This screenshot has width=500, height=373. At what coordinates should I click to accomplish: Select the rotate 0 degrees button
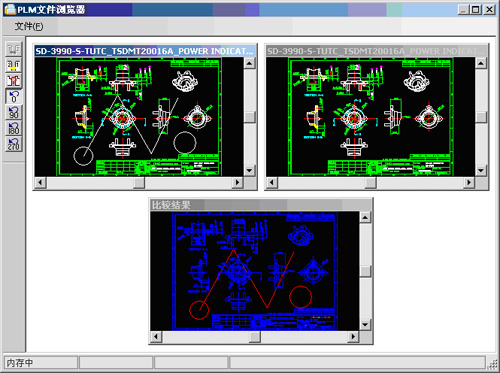click(x=14, y=97)
